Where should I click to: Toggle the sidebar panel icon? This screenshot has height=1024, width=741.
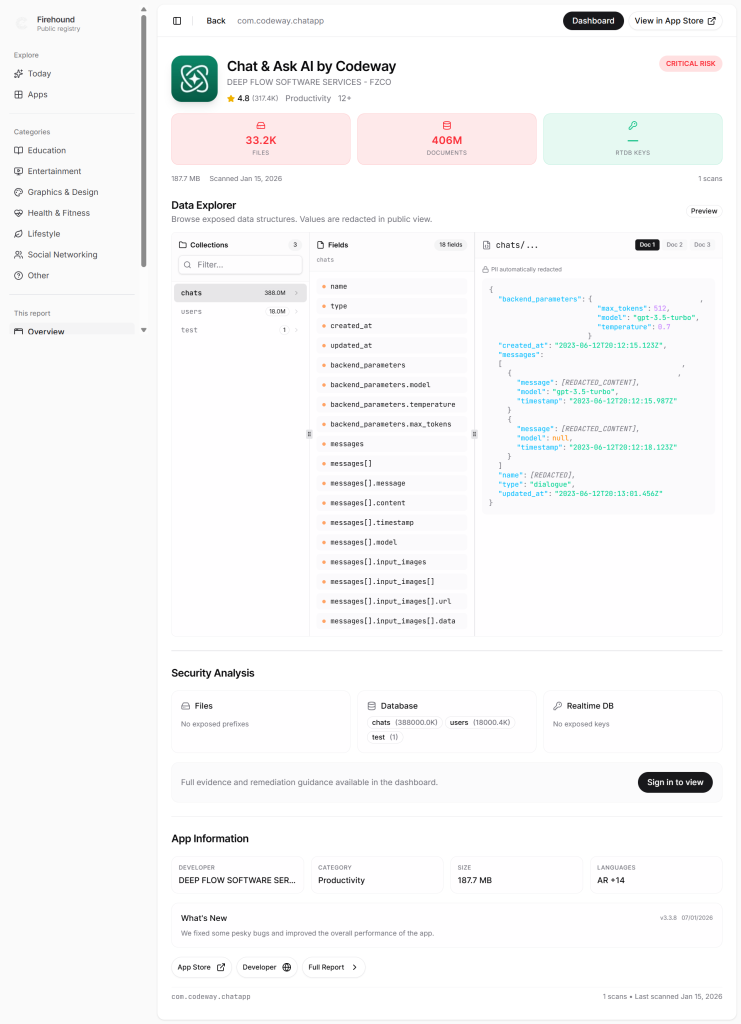(x=177, y=20)
